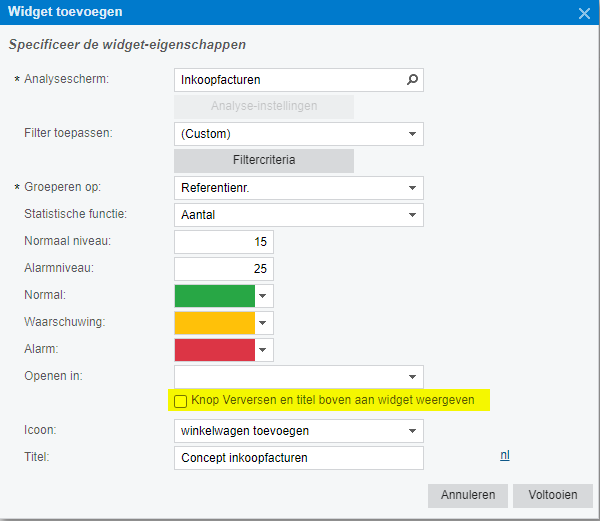Close the Widget toevoegen dialog
This screenshot has height=521, width=600.
(x=585, y=13)
